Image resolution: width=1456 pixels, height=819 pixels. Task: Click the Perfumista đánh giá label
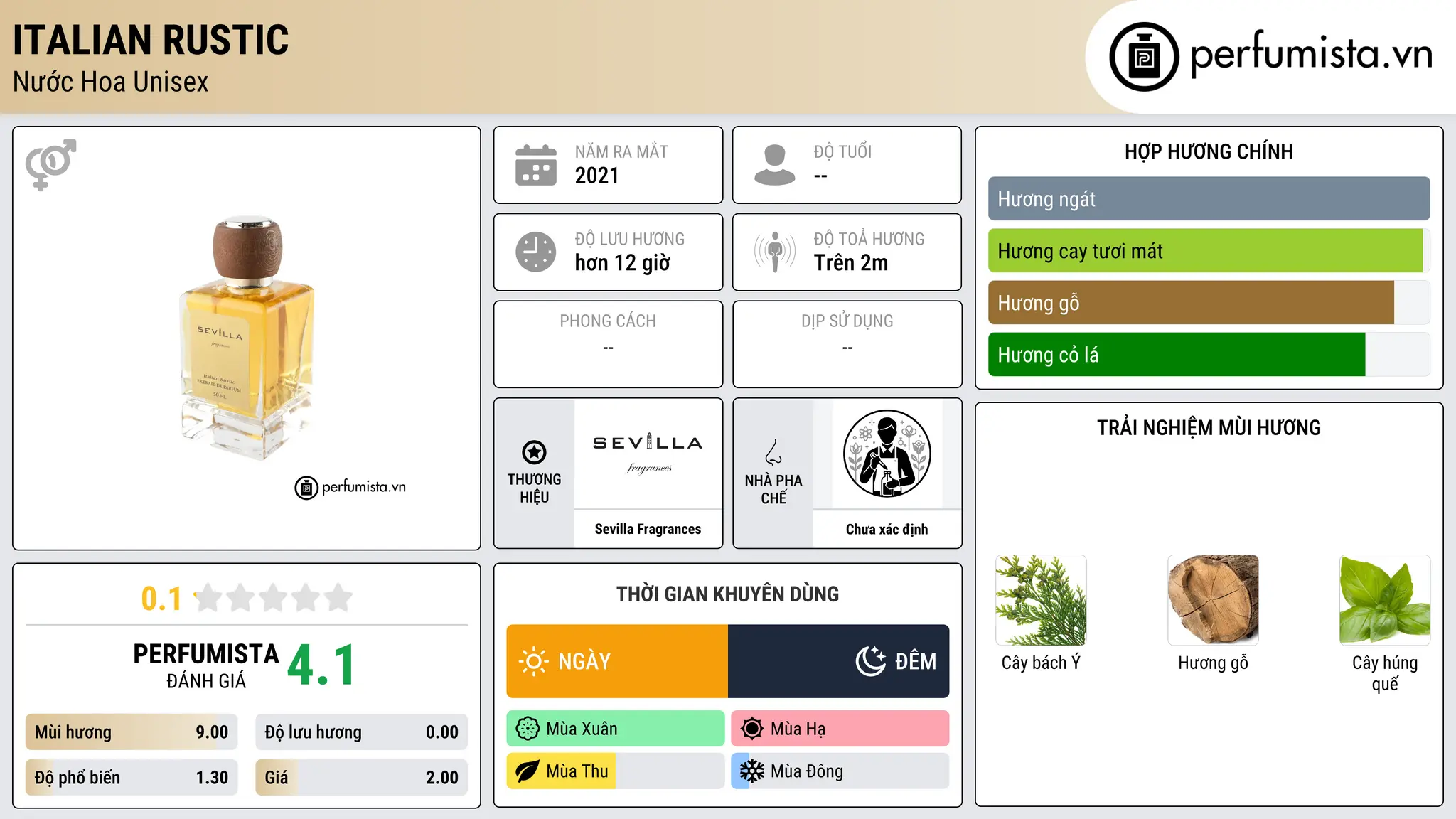(x=206, y=665)
